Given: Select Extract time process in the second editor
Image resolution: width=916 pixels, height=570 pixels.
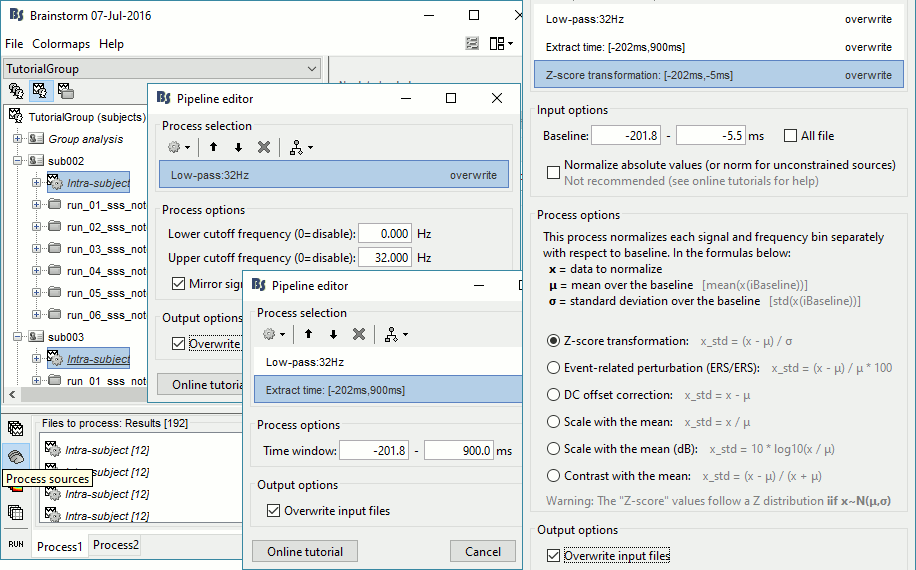Looking at the screenshot, I should [x=388, y=390].
